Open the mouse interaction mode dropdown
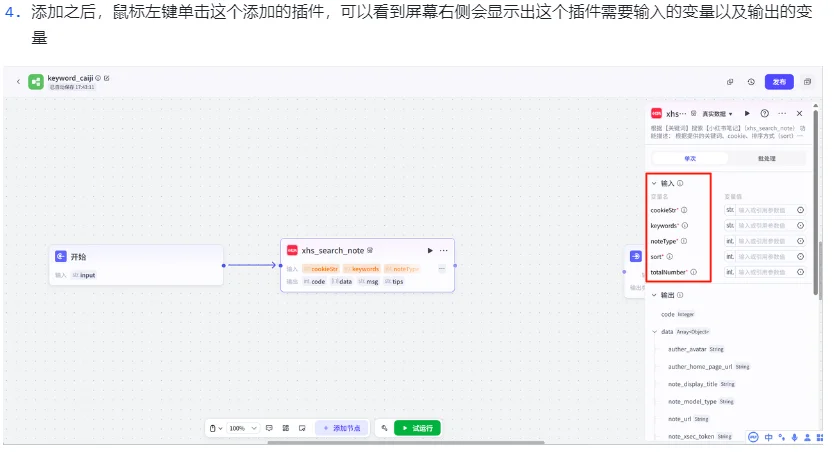This screenshot has width=834, height=452. [x=216, y=428]
